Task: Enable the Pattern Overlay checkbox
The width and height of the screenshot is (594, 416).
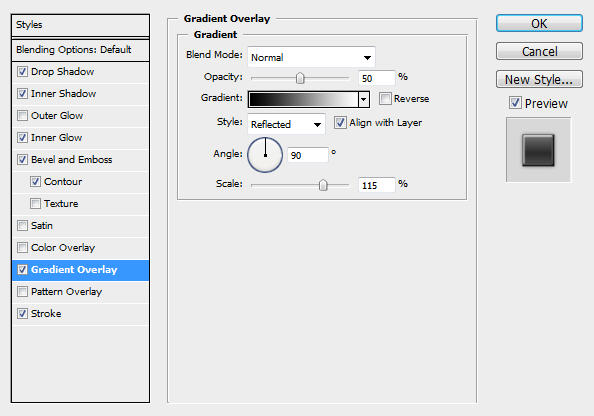Action: tap(22, 291)
